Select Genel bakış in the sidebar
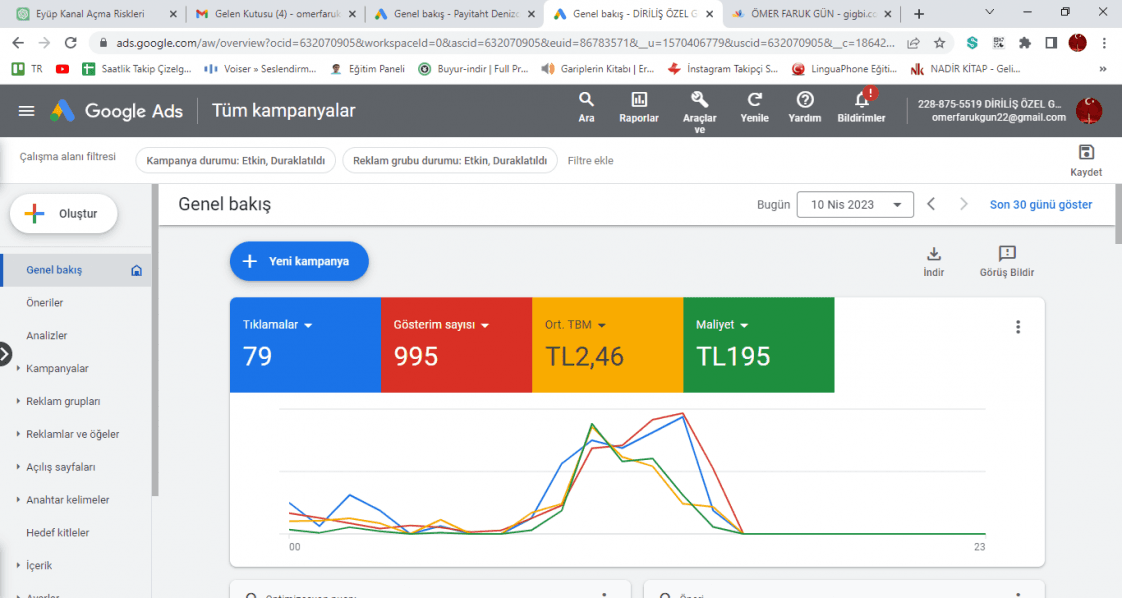Image resolution: width=1122 pixels, height=598 pixels. pyautogui.click(x=76, y=270)
